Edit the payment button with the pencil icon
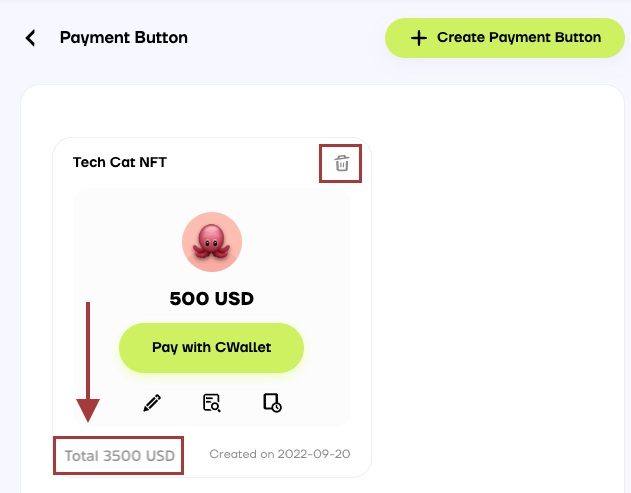Image resolution: width=631 pixels, height=493 pixels. click(152, 403)
